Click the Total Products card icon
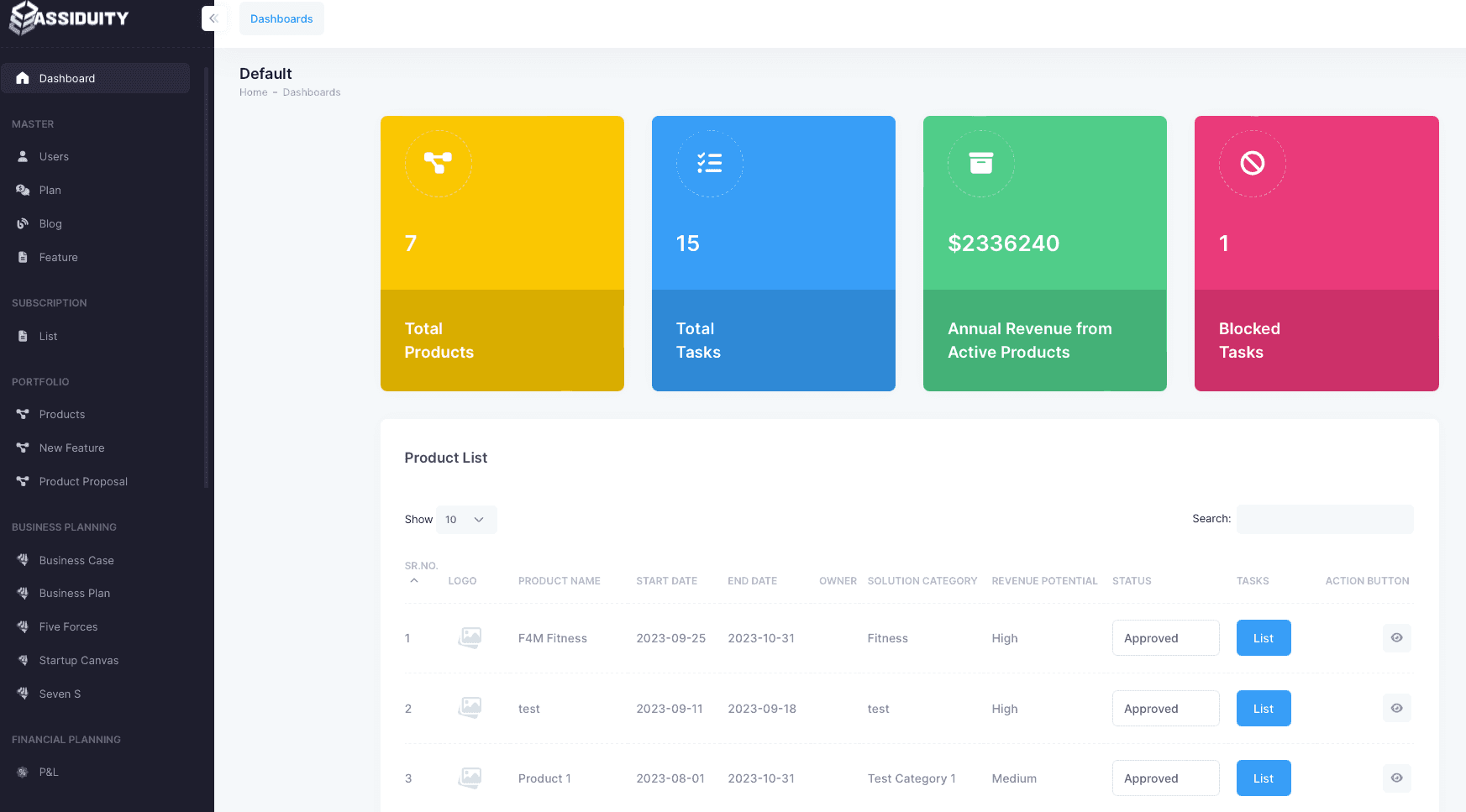Screen dimensions: 1466x812 tap(438, 163)
